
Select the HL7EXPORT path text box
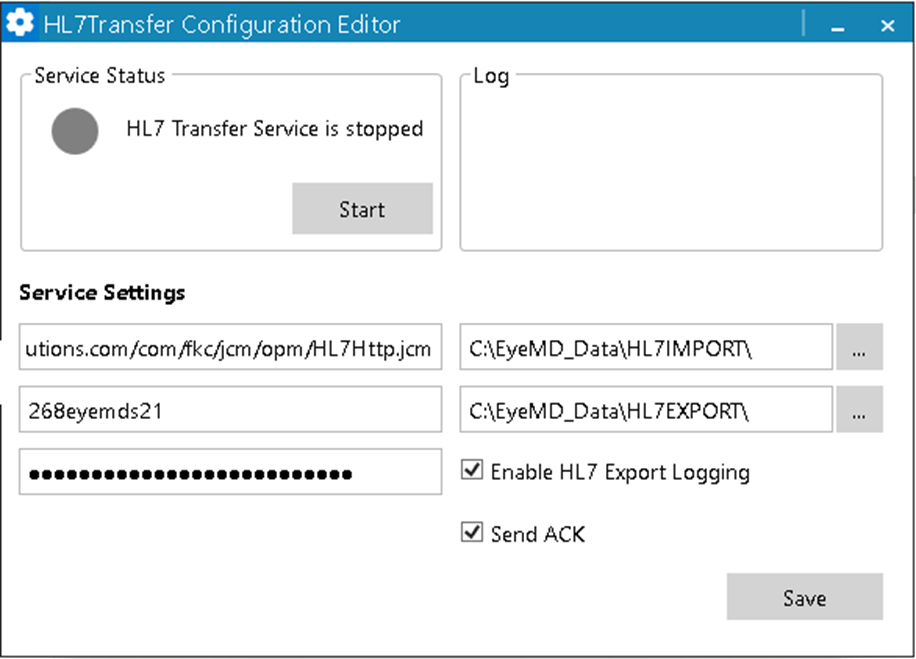click(646, 410)
